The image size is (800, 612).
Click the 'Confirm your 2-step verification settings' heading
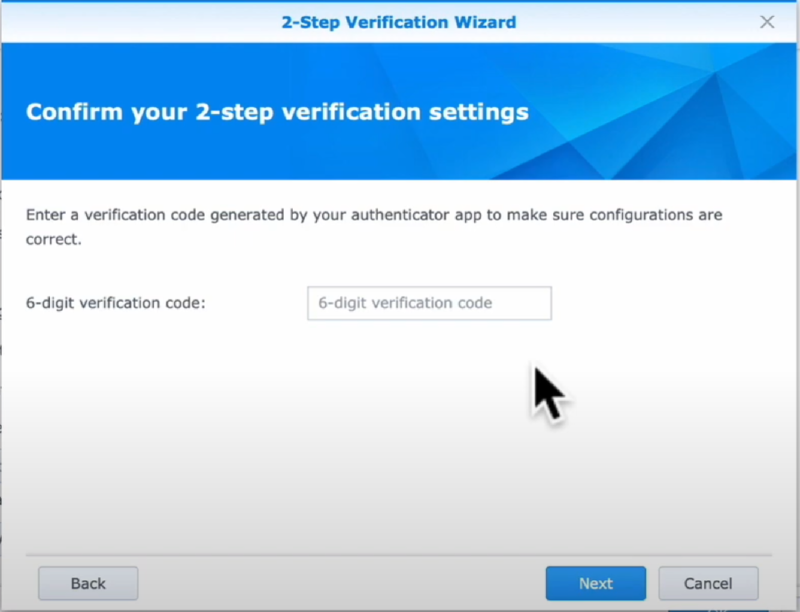coord(277,111)
